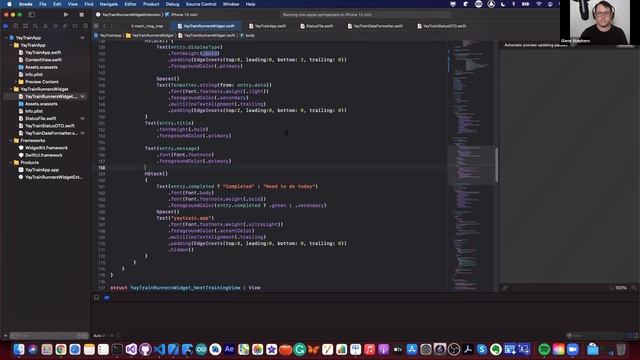
Task: Open GitHub Desktop from the Dock
Action: (x=145, y=349)
